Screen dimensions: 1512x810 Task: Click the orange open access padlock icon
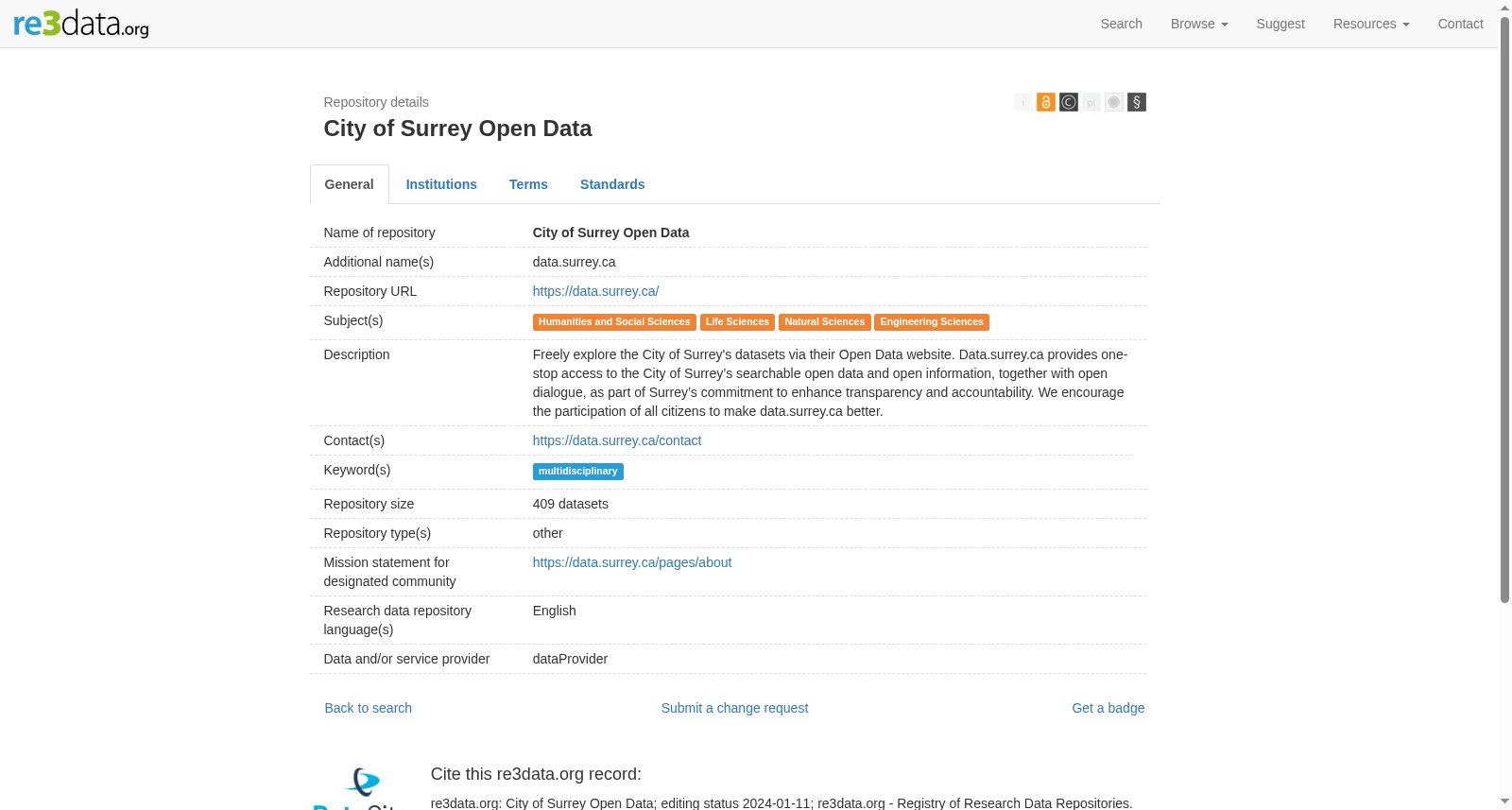pos(1046,102)
